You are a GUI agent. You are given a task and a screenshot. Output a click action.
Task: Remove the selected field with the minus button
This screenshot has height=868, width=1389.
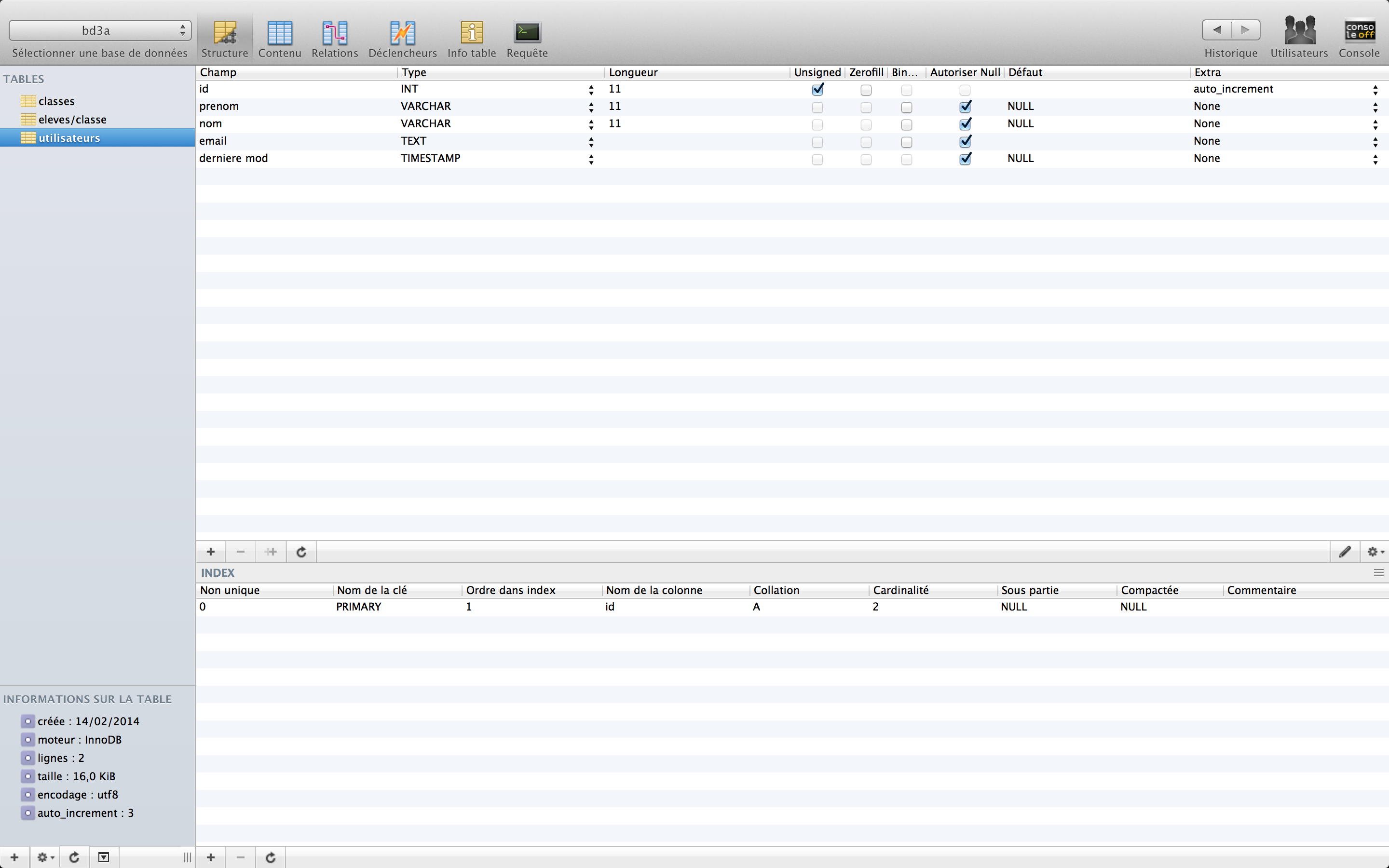pyautogui.click(x=241, y=552)
